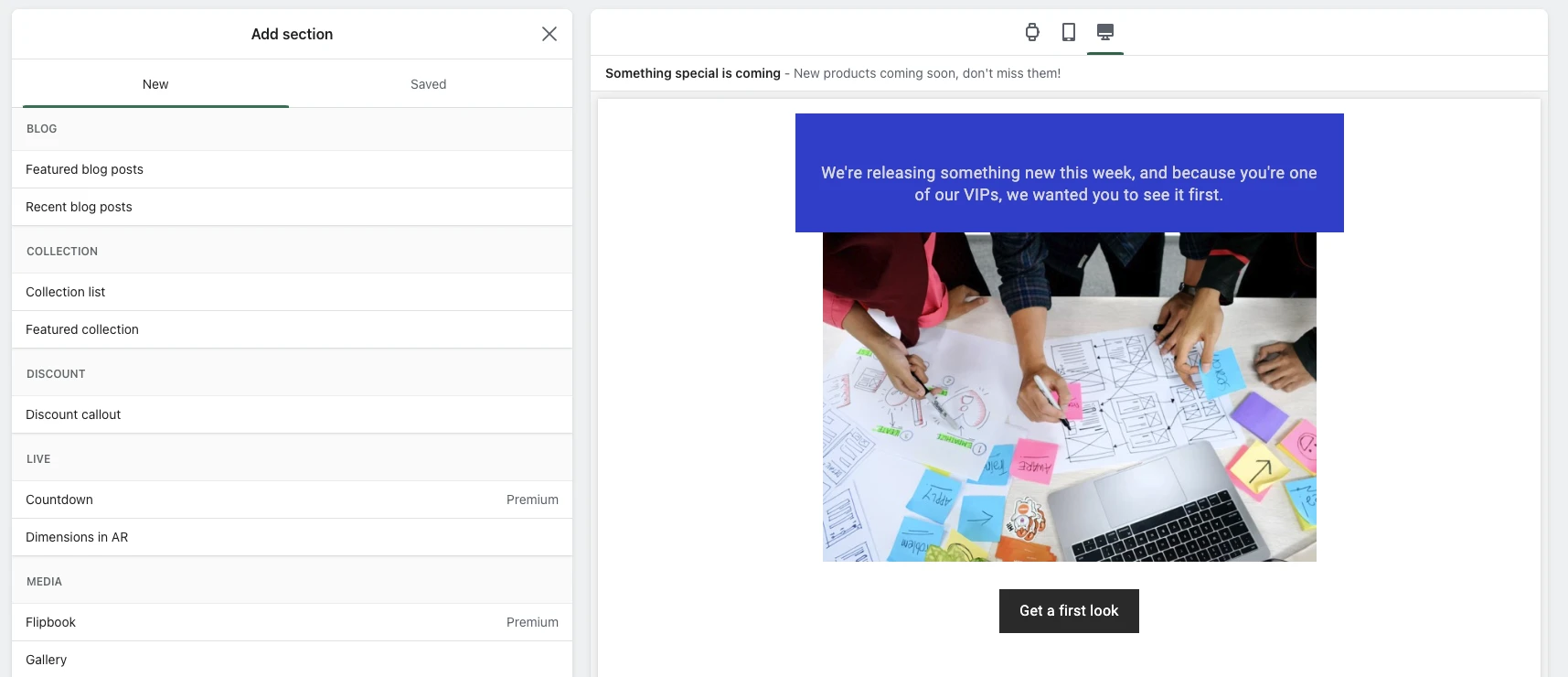The image size is (1568, 677).
Task: Close the Add section panel
Action: click(549, 34)
